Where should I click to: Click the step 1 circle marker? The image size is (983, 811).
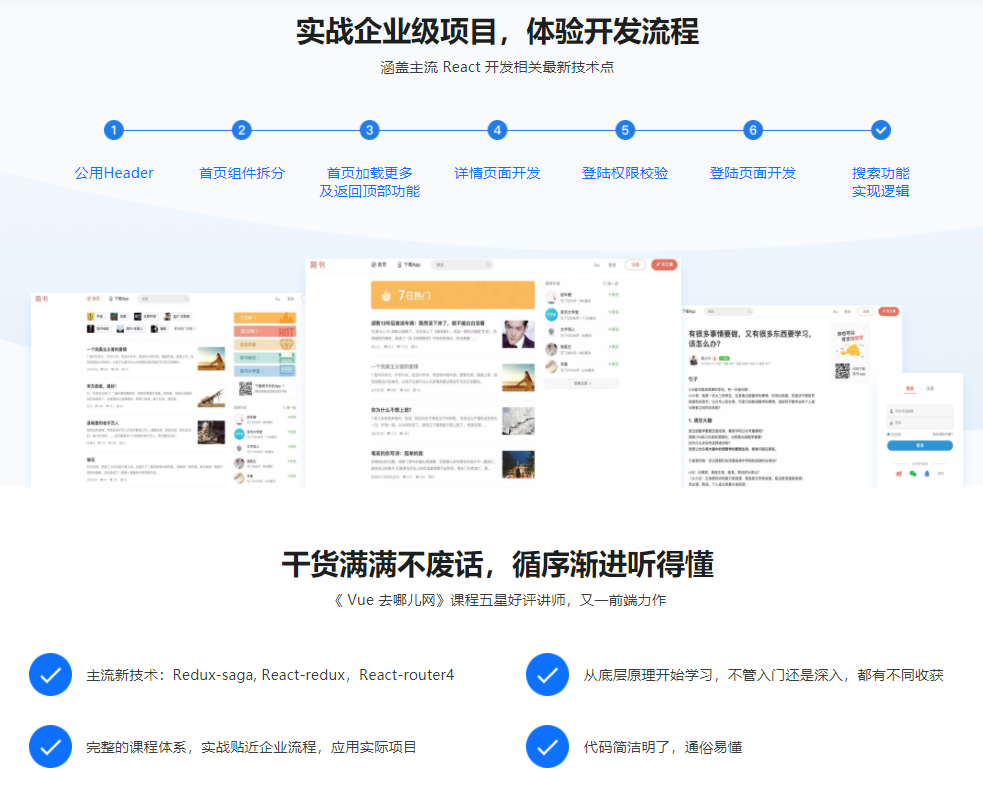[114, 130]
